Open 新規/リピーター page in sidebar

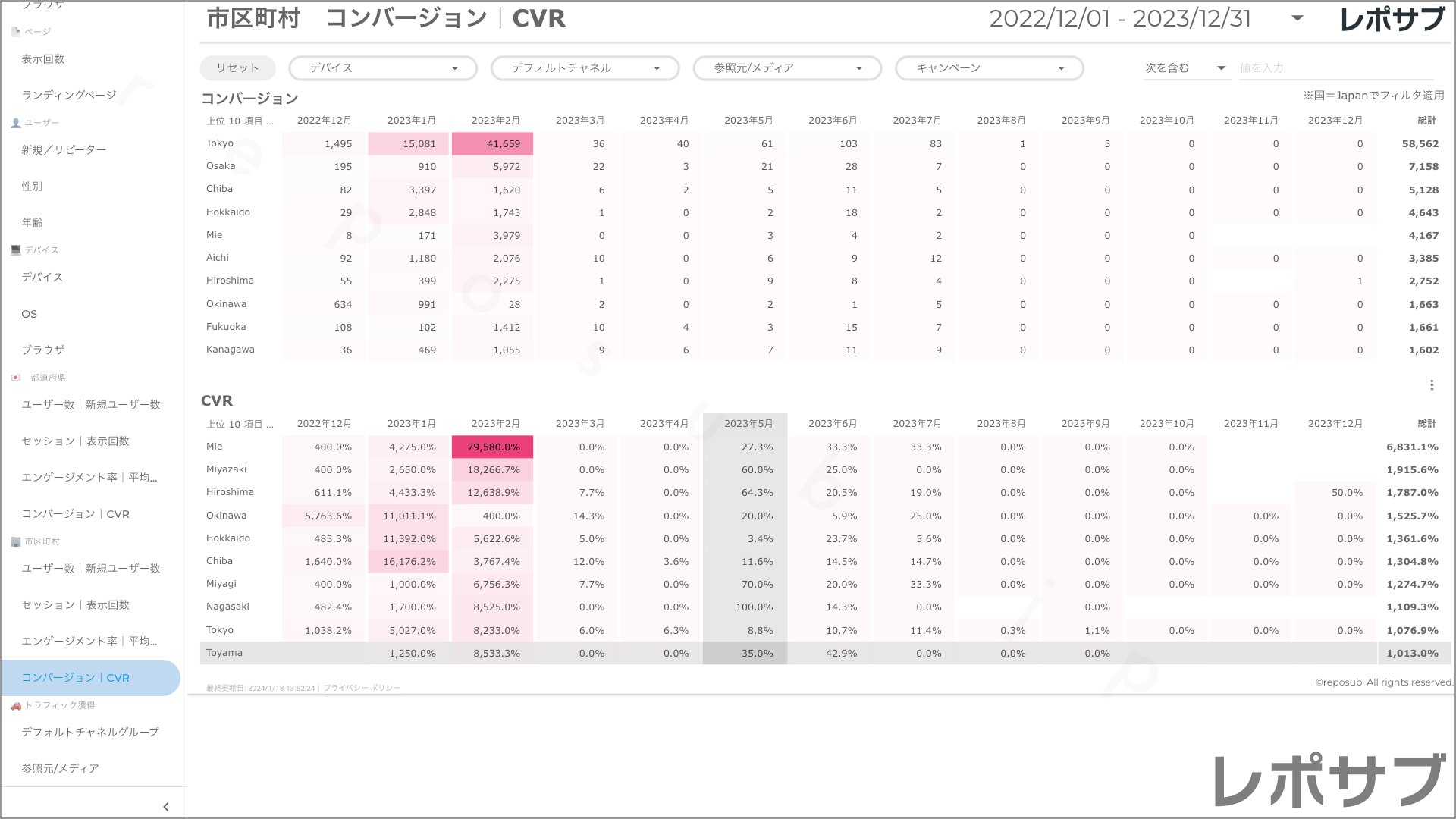point(64,149)
